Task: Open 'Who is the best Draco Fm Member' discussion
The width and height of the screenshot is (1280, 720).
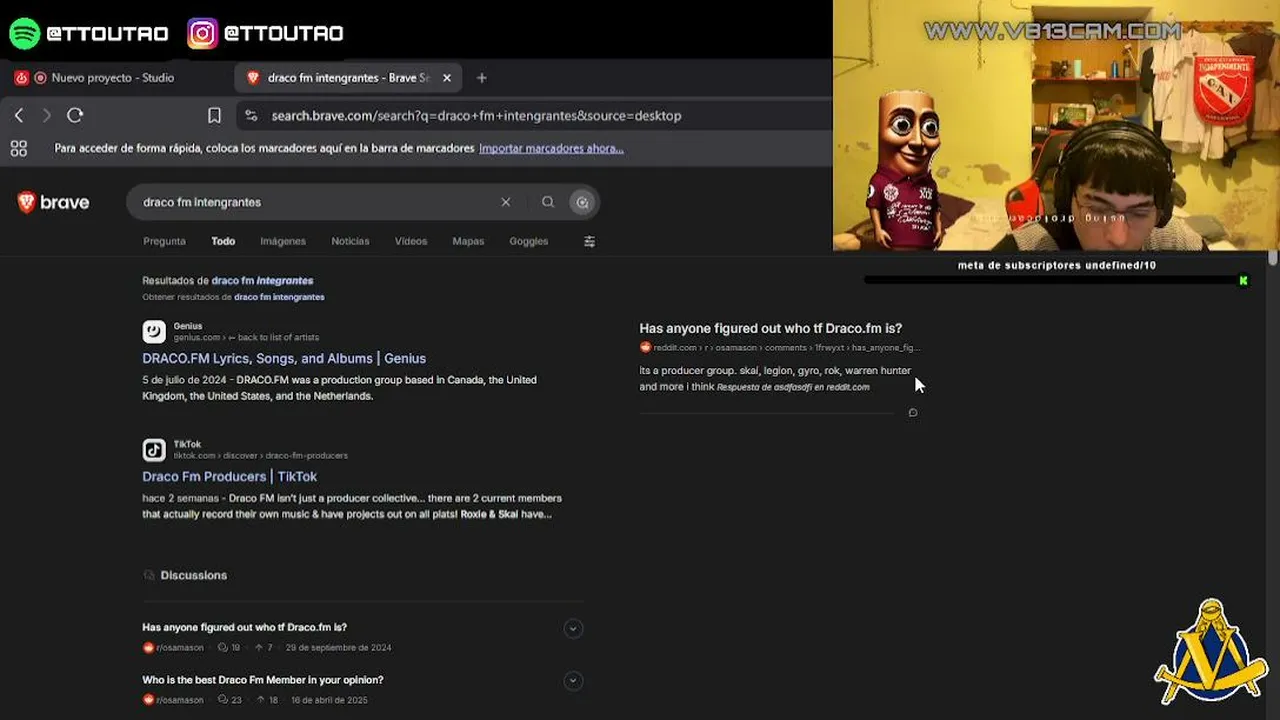Action: click(x=263, y=680)
